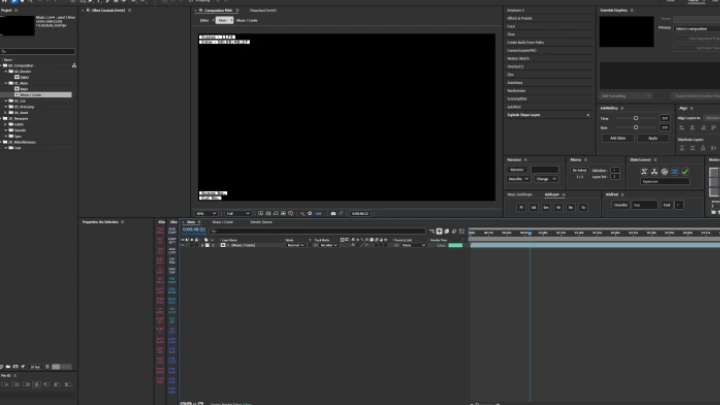Click the new composition icon at the Project panel bottom
The image size is (720, 405).
15,367
